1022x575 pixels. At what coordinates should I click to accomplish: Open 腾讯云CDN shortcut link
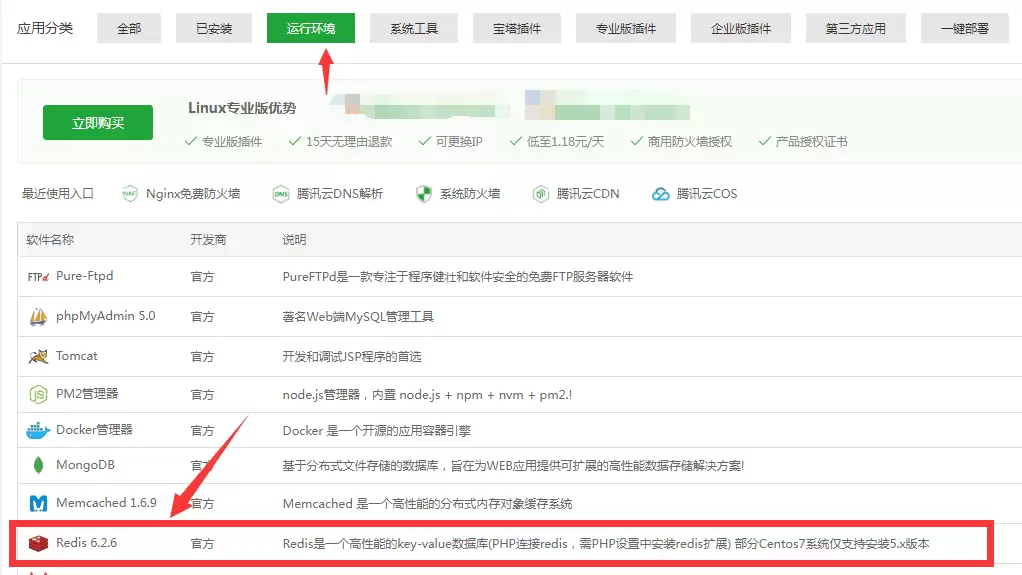click(x=588, y=194)
